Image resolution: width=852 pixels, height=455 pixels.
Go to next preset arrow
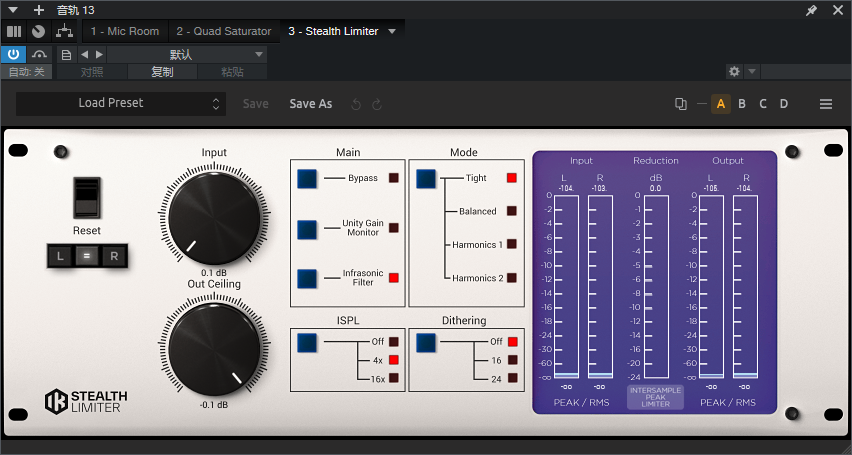coord(99,54)
